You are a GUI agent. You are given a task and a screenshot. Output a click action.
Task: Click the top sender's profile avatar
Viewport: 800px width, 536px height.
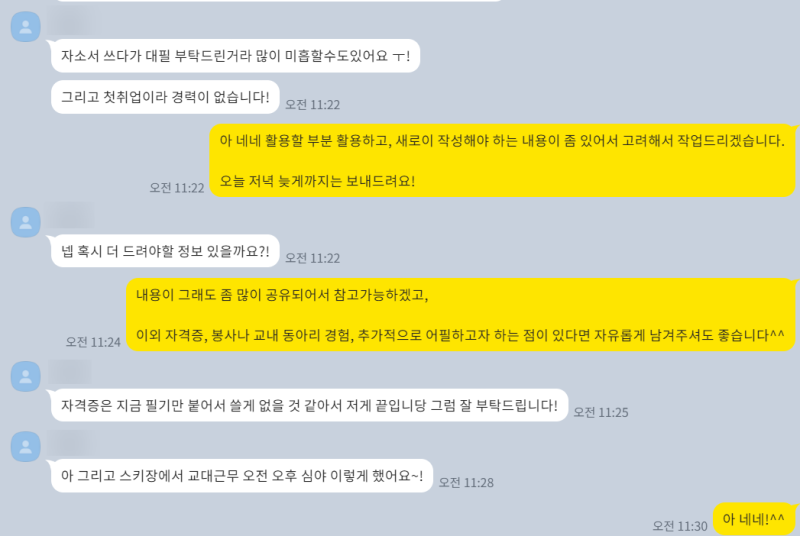point(26,27)
